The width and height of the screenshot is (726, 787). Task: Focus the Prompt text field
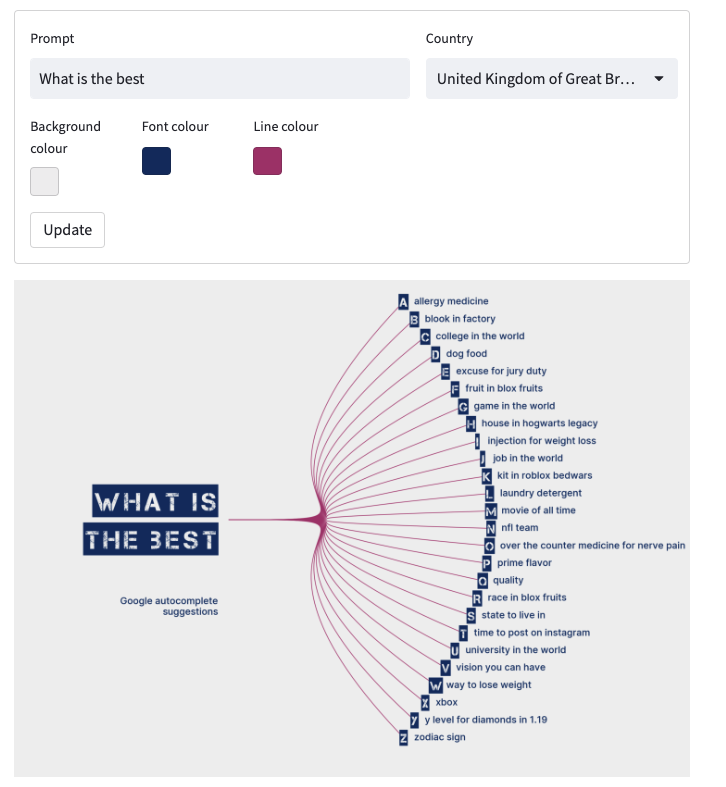pyautogui.click(x=220, y=79)
